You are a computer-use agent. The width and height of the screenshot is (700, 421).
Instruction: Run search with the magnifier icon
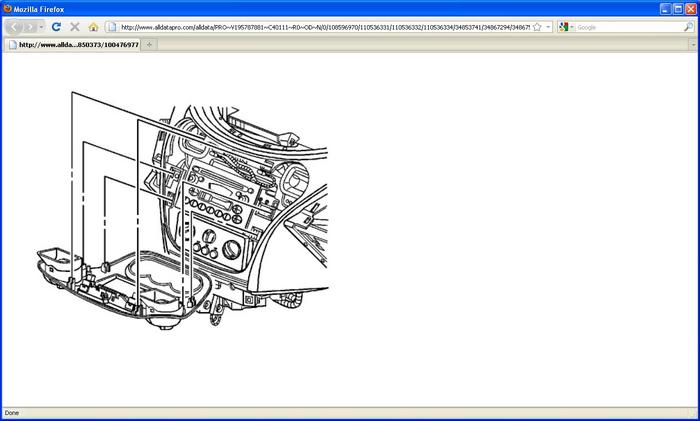[x=689, y=27]
